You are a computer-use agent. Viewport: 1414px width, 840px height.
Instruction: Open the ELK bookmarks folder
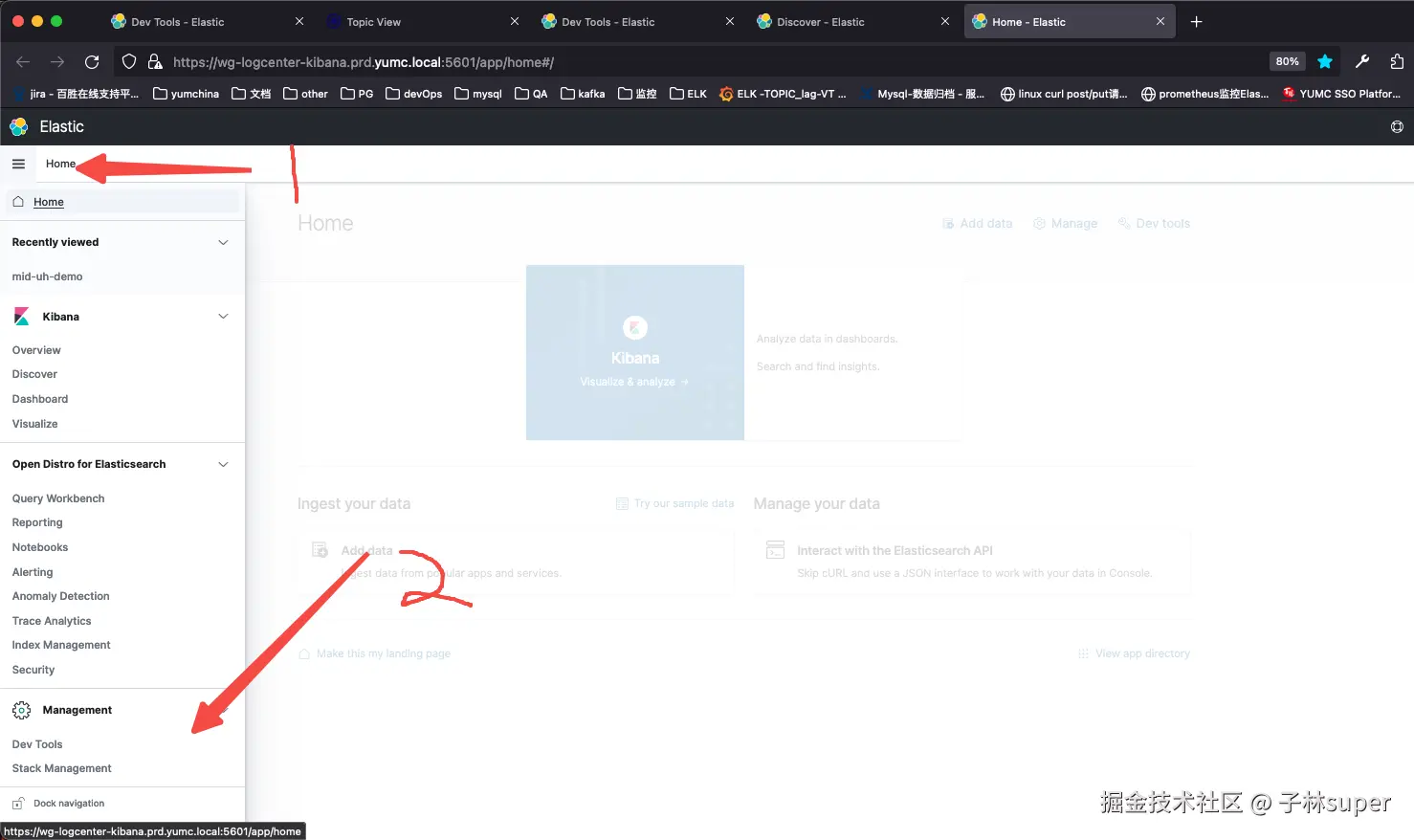(688, 94)
